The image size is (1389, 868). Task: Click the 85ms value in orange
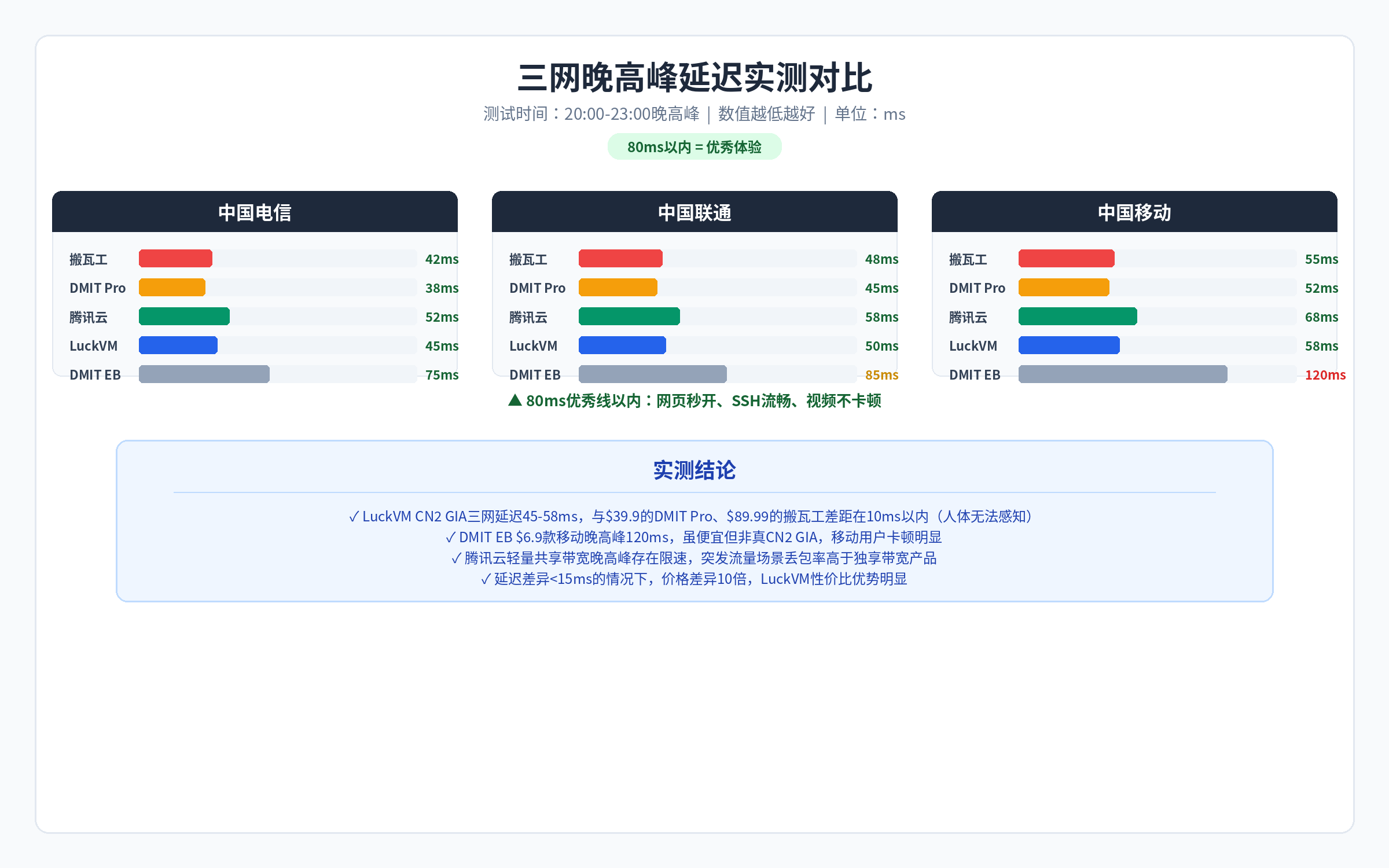(x=881, y=375)
